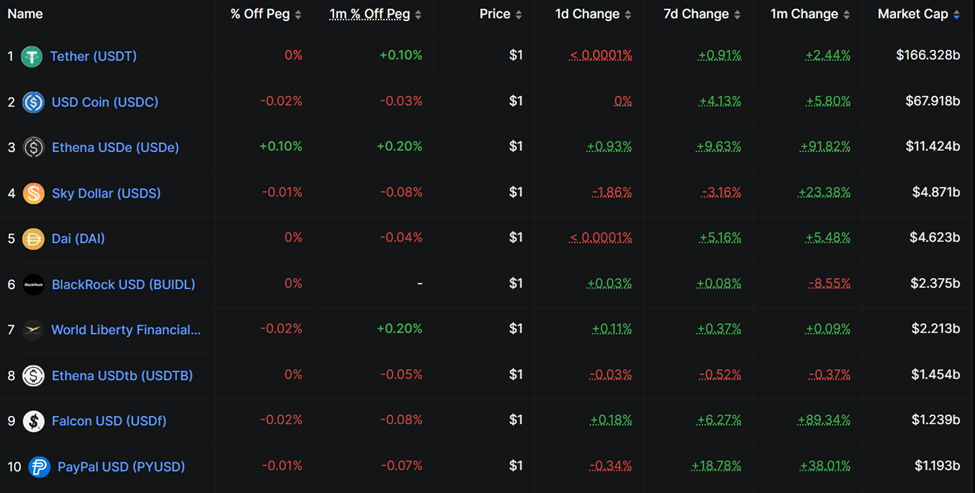The image size is (975, 493).
Task: Click PayPal USD's -0.34% 1d change
Action: coord(611,466)
